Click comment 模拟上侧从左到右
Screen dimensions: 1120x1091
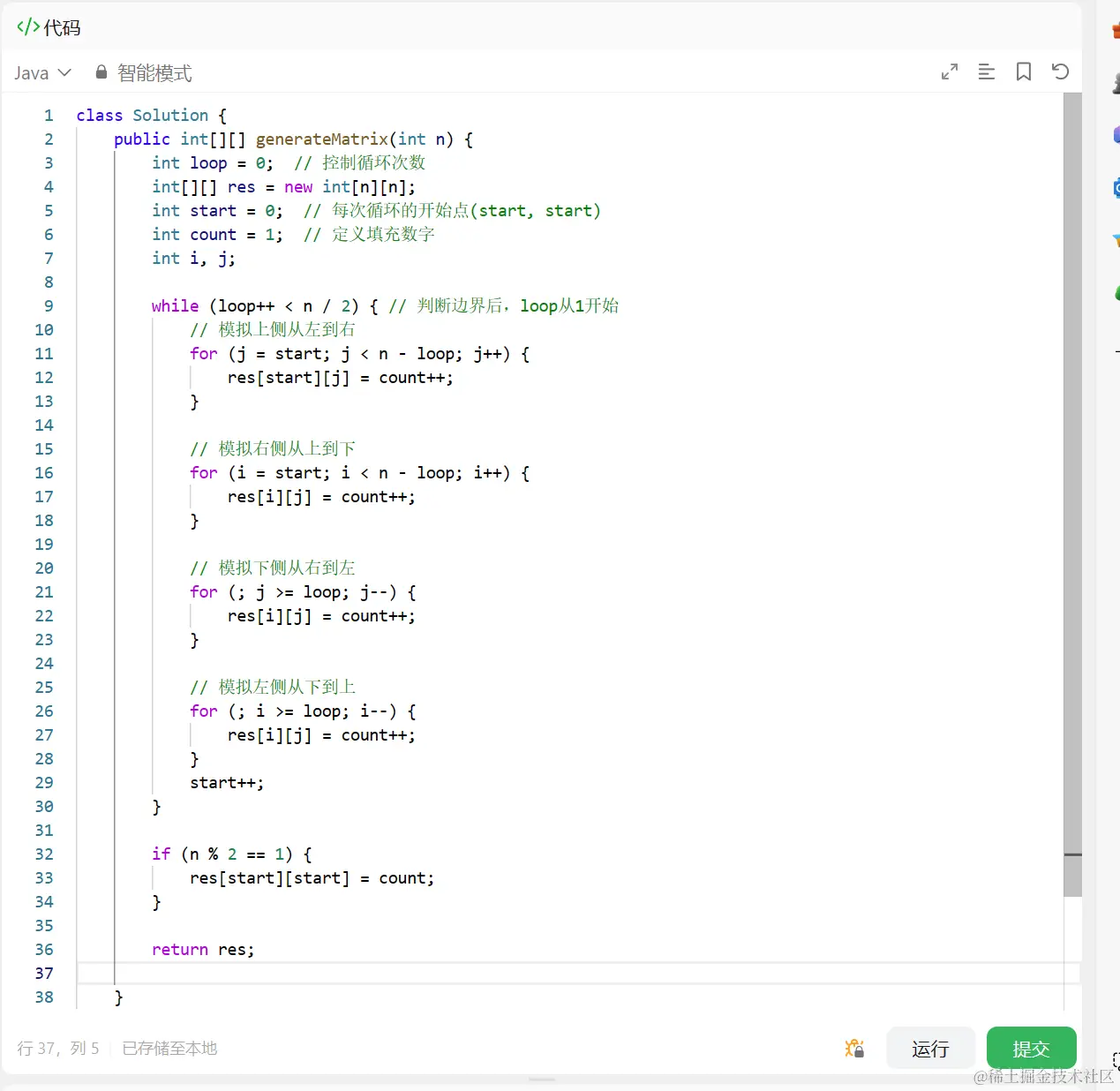point(287,329)
